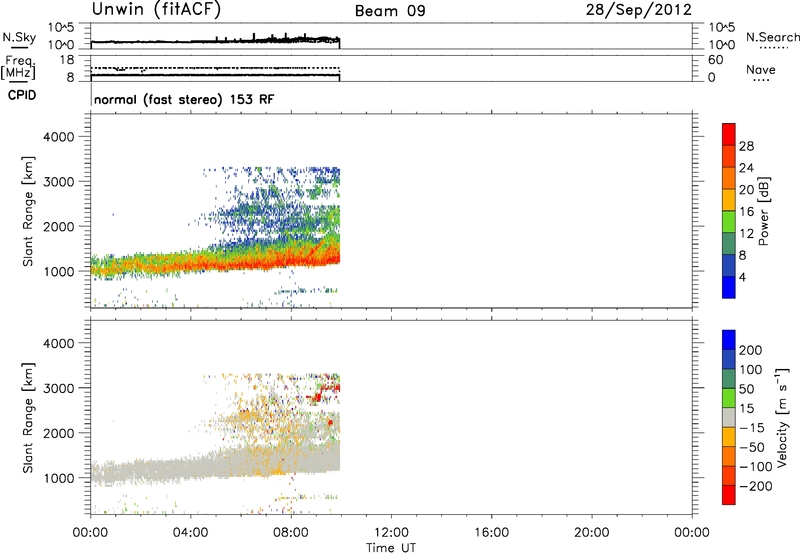Click the 'Time UT' axis label

[x=391, y=547]
